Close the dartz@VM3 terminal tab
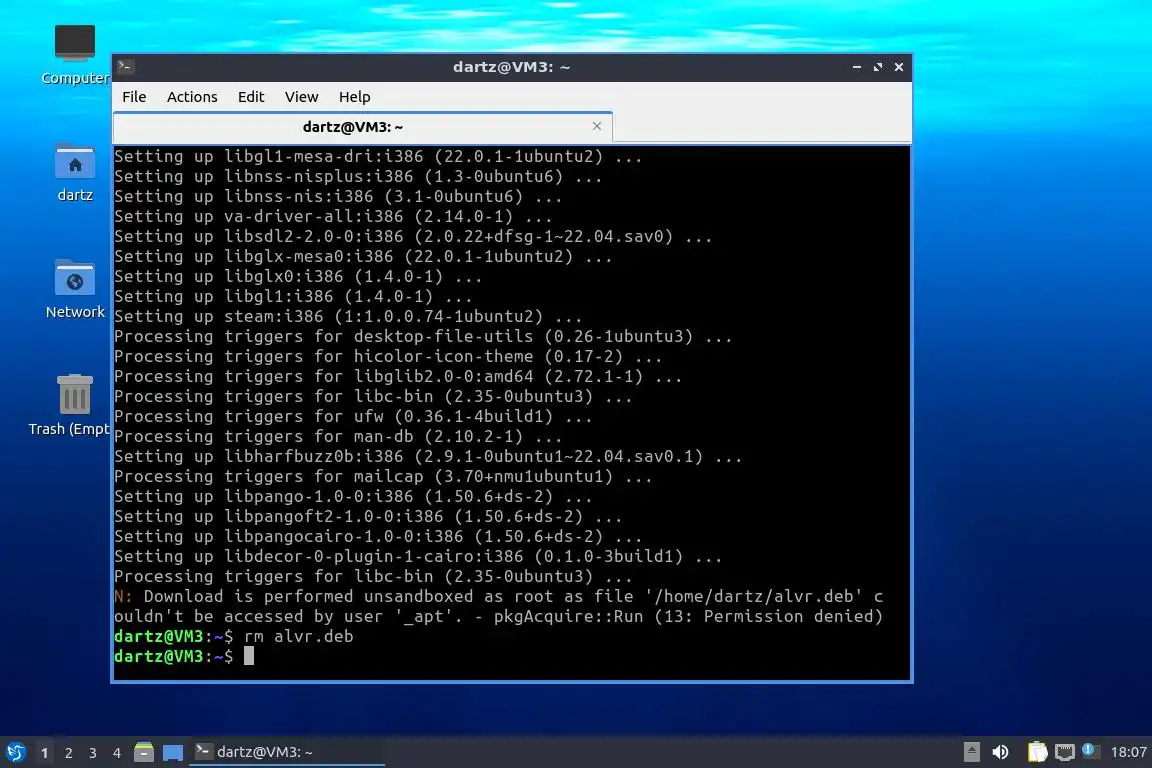The width and height of the screenshot is (1152, 768). click(597, 126)
